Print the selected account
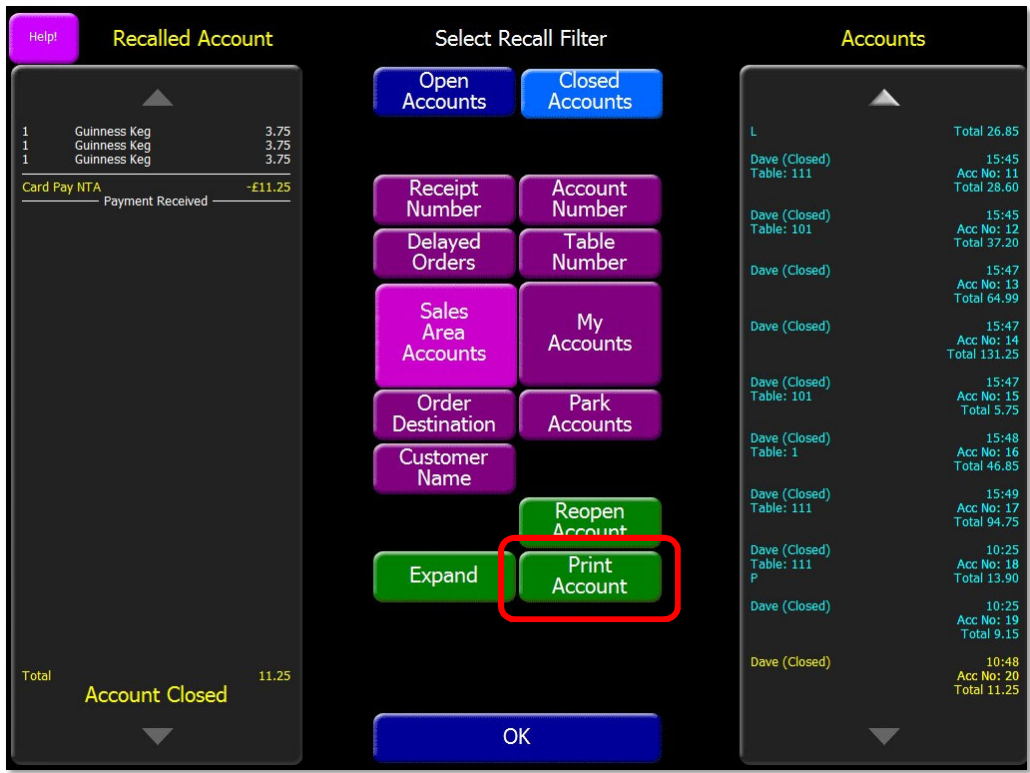Screen dimensions: 1030x773 tap(590, 576)
